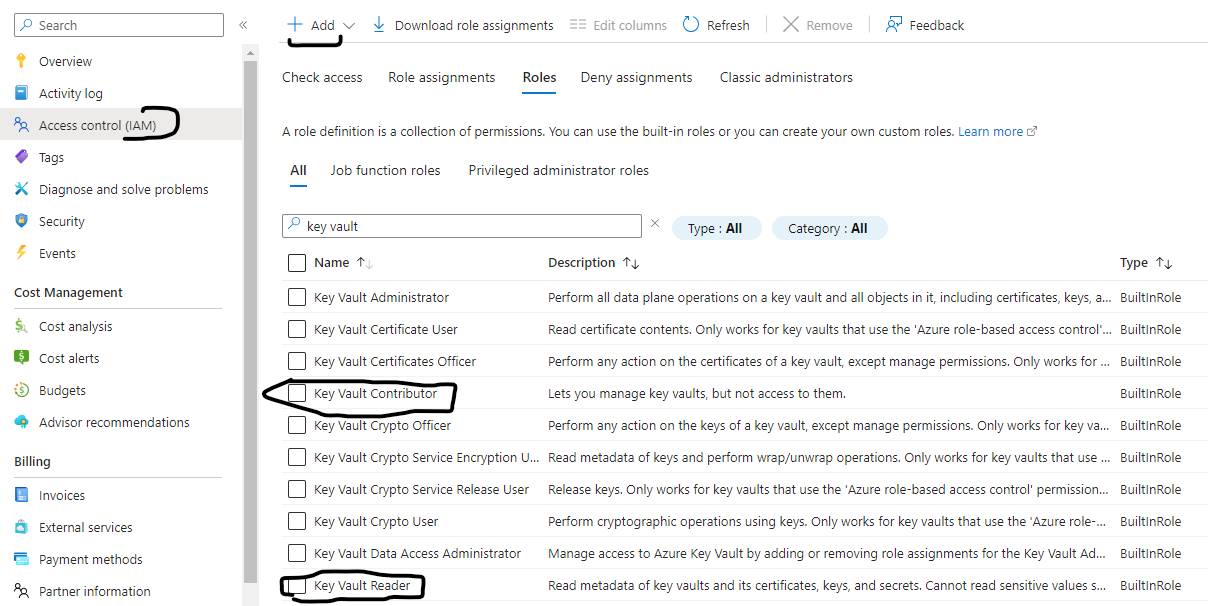1208x606 pixels.
Task: Open Key Vault Reader role name
Action: (362, 585)
